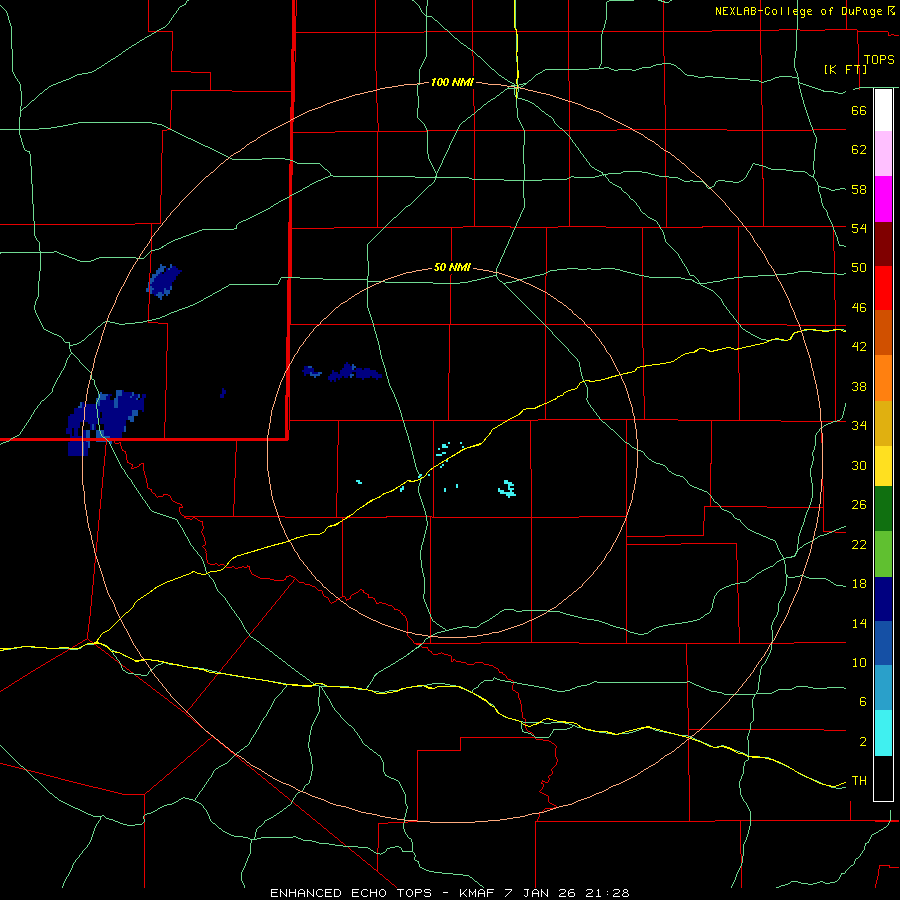Click the legend value 38
The width and height of the screenshot is (900, 900).
point(859,386)
